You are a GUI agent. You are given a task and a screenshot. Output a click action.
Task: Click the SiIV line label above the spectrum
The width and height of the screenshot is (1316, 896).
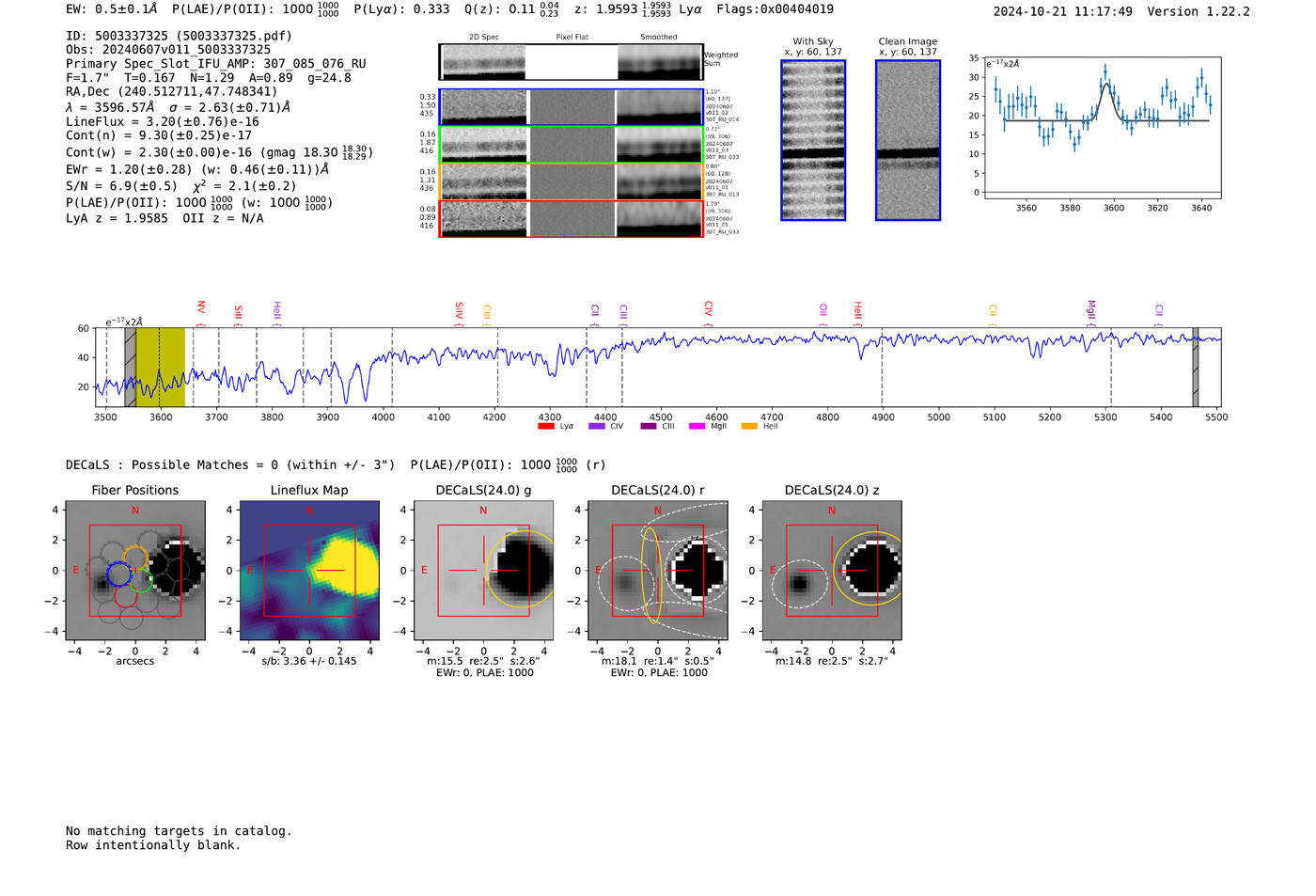459,309
